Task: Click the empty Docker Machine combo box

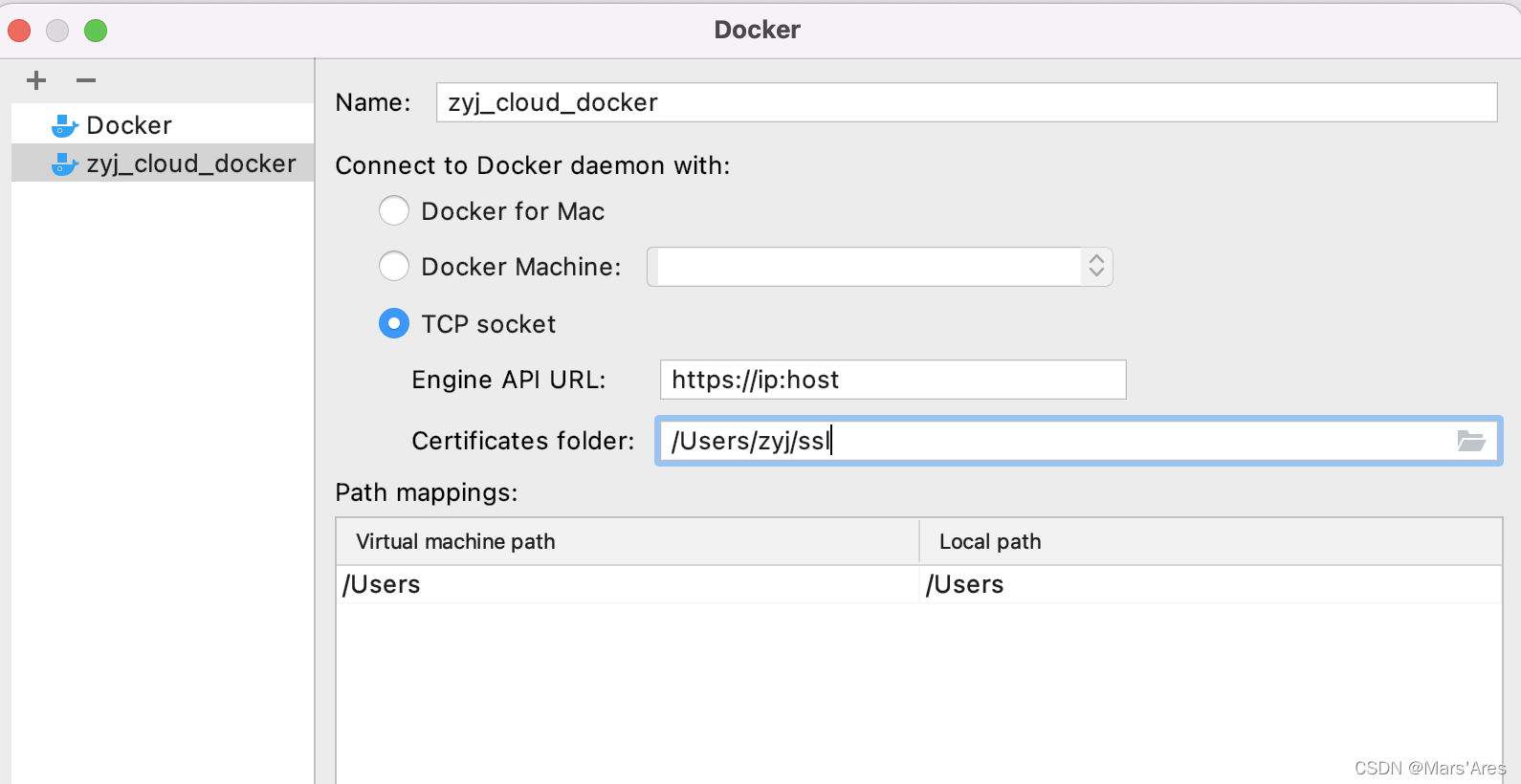Action: click(x=866, y=267)
